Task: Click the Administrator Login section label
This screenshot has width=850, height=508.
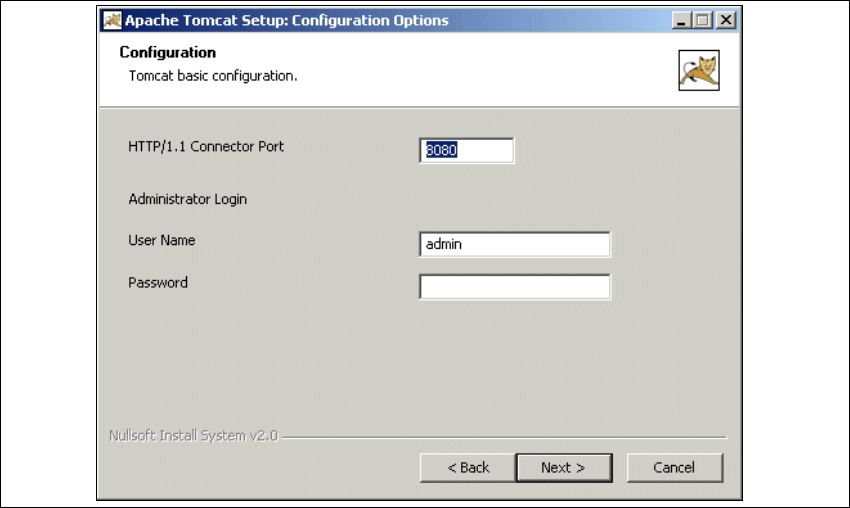Action: click(187, 199)
